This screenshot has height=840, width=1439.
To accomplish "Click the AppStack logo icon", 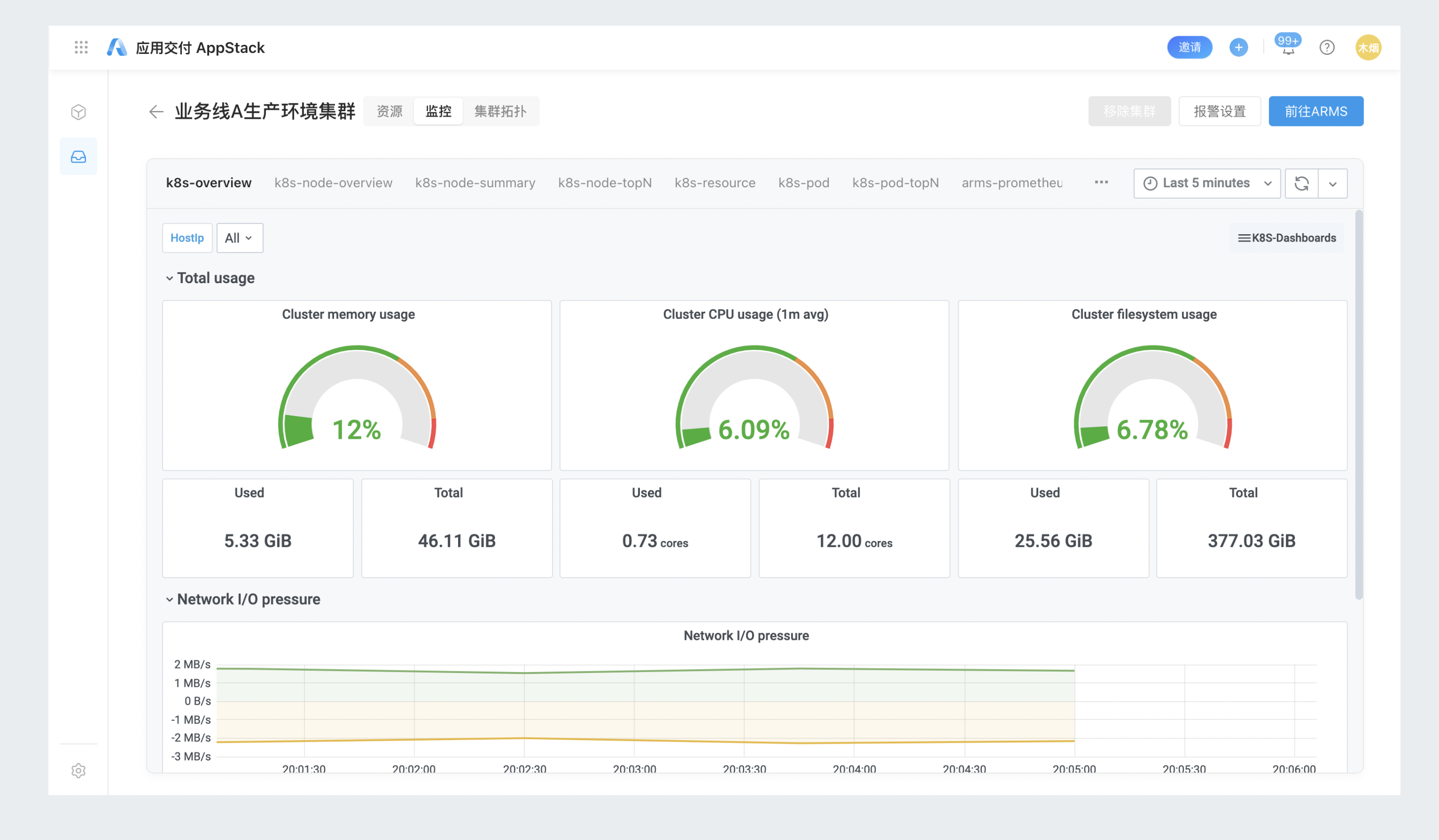I will tap(117, 47).
